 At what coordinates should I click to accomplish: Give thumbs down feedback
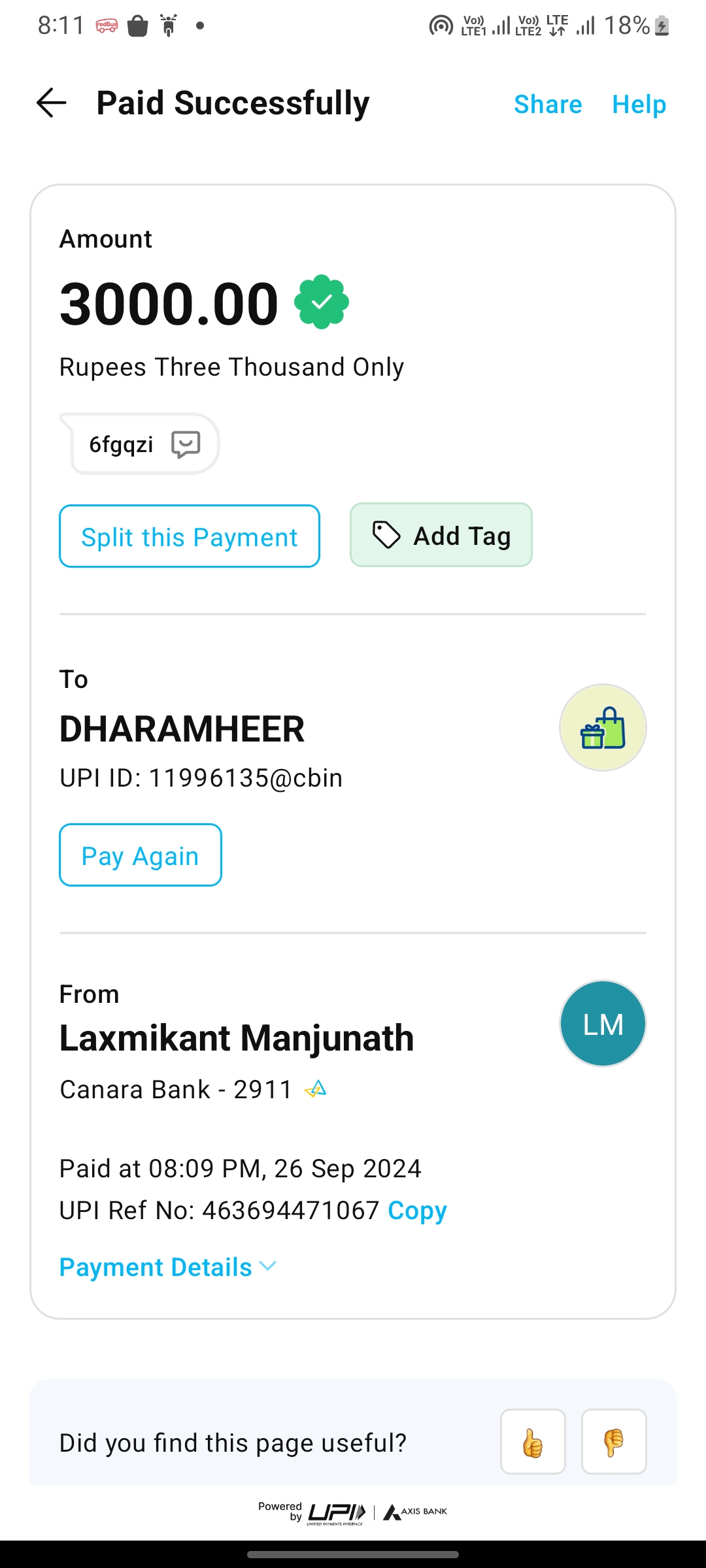(614, 1442)
